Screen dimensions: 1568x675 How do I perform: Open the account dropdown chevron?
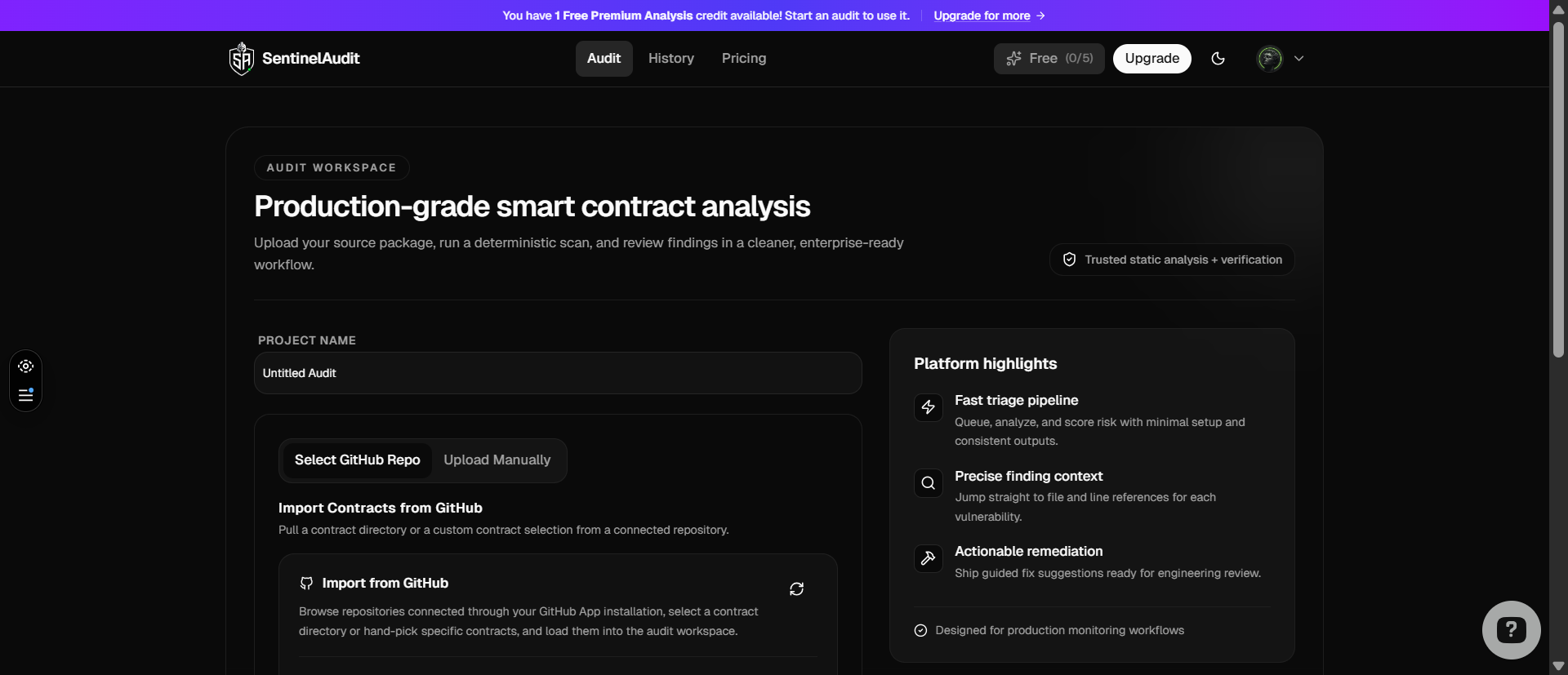pos(1299,58)
